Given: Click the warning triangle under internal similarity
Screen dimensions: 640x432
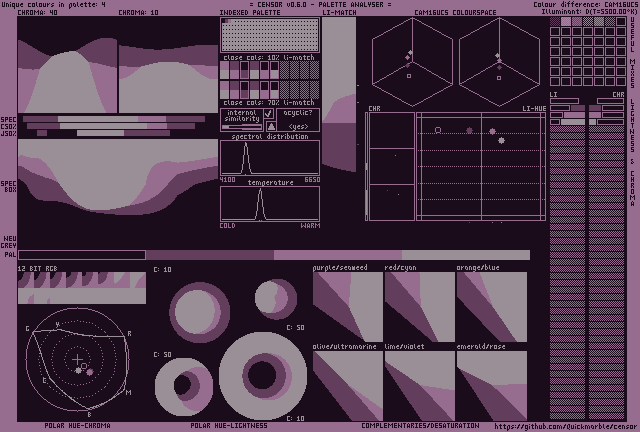Looking at the screenshot, I should click(x=269, y=126).
